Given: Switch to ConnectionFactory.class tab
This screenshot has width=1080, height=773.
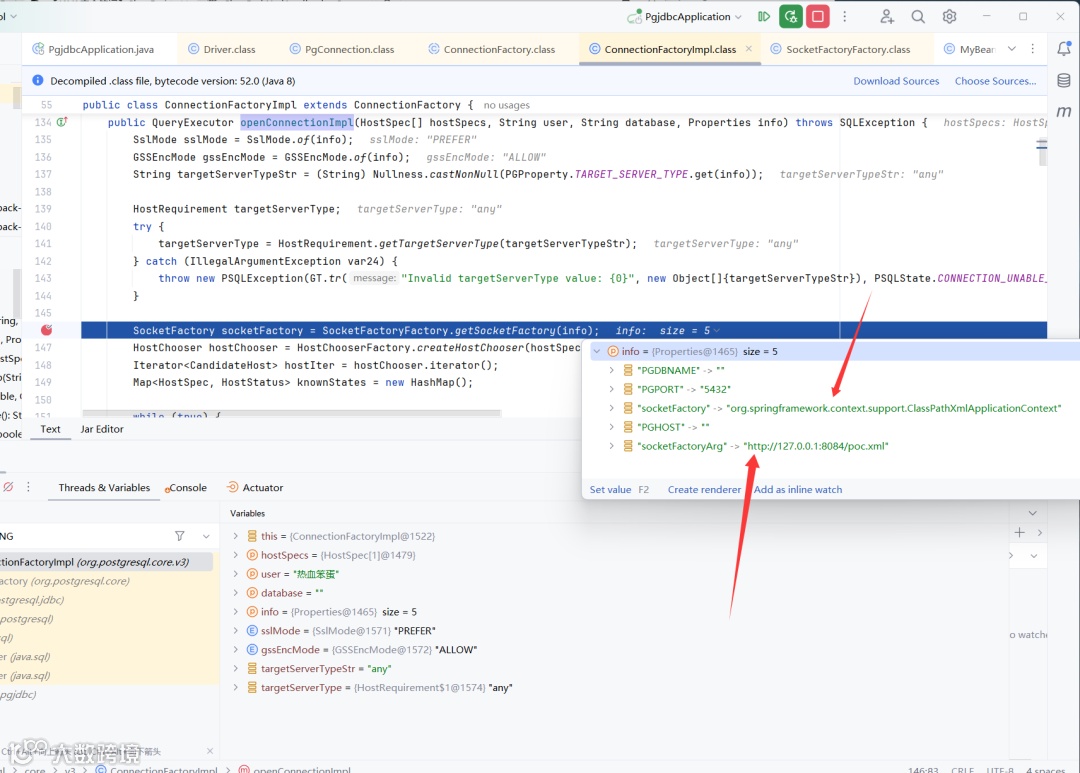Looking at the screenshot, I should pos(491,49).
